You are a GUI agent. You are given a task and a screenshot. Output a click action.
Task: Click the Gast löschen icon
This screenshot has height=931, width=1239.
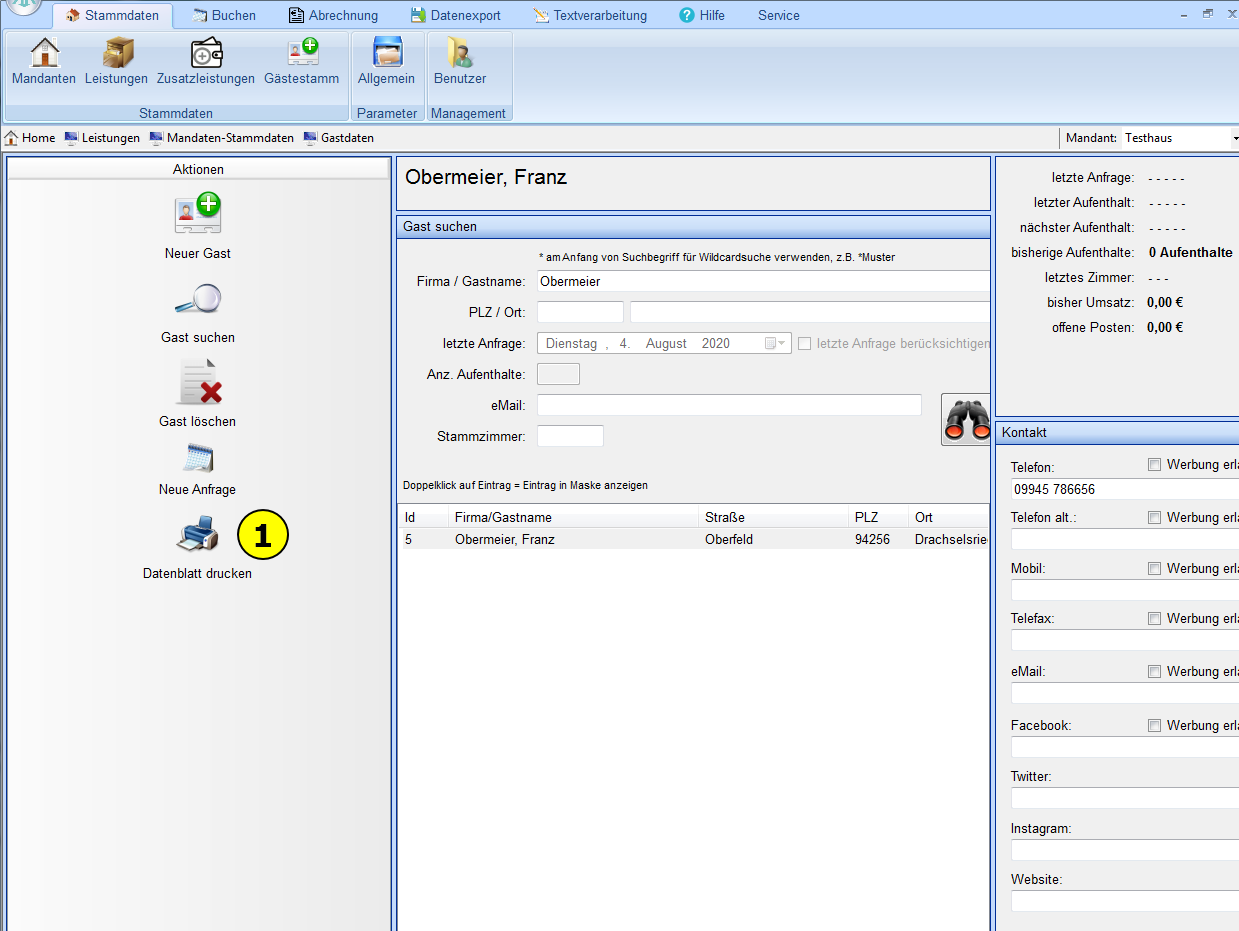197,383
